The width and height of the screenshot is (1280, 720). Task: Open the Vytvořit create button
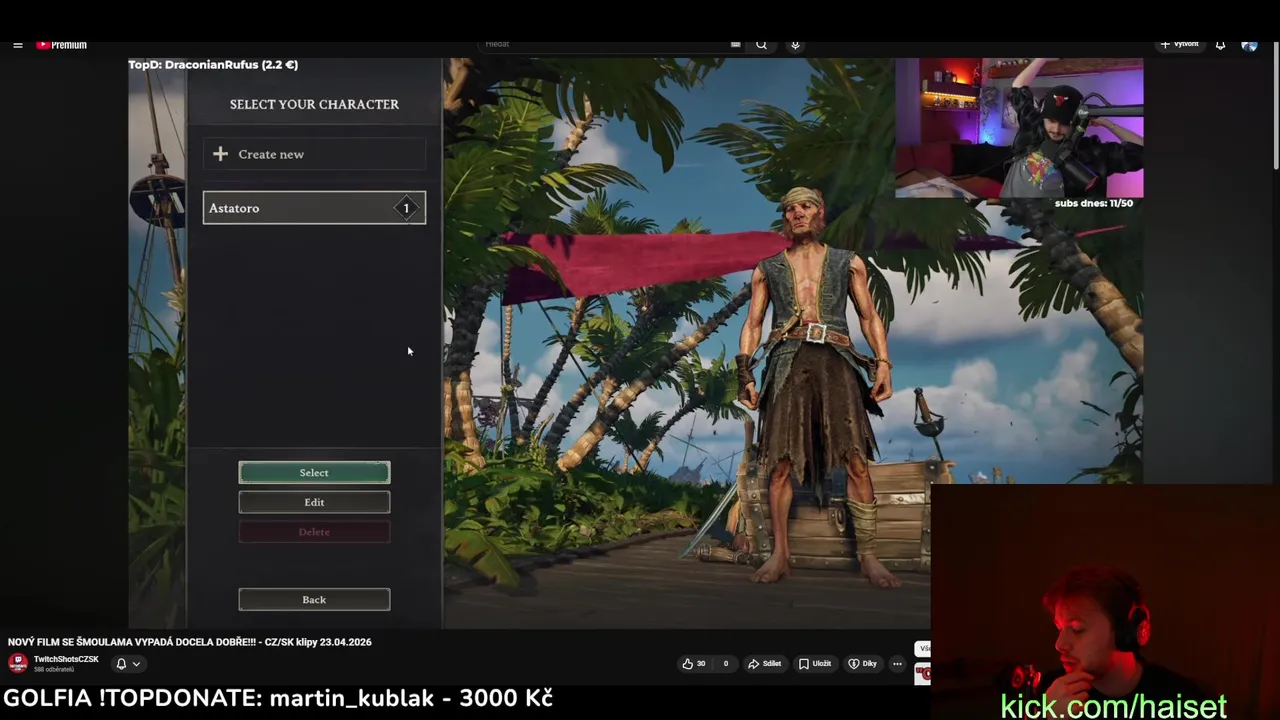pos(1179,44)
